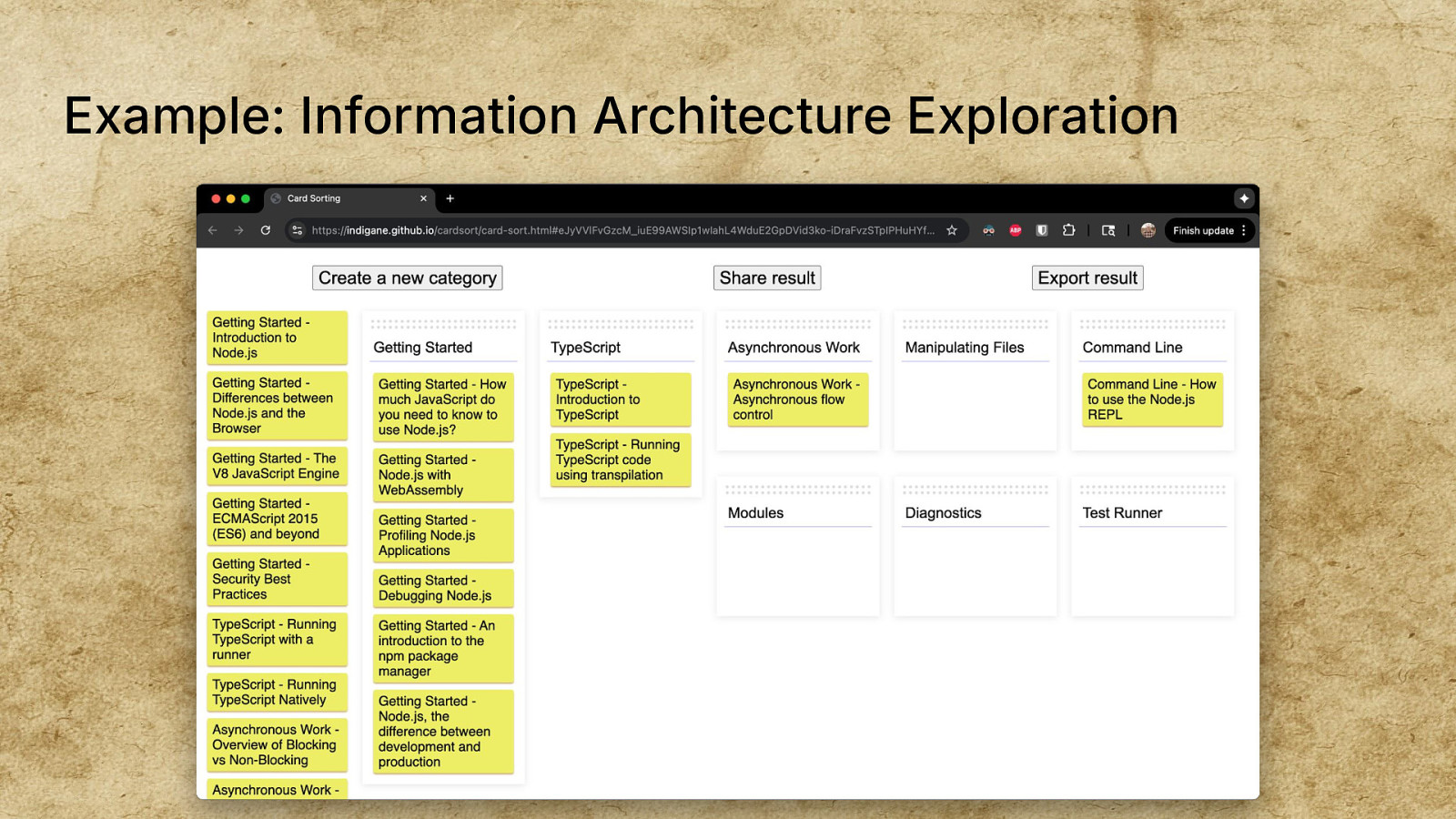Viewport: 1456px width, 819px height.
Task: Click Create a new category button
Action: point(407,278)
